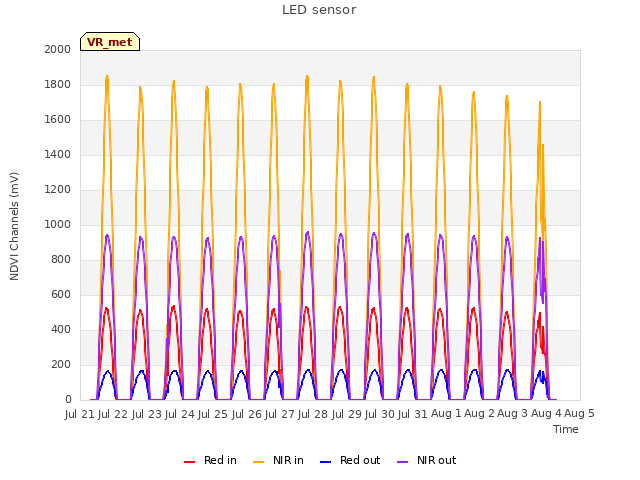Click the Time axis label

coord(566,429)
